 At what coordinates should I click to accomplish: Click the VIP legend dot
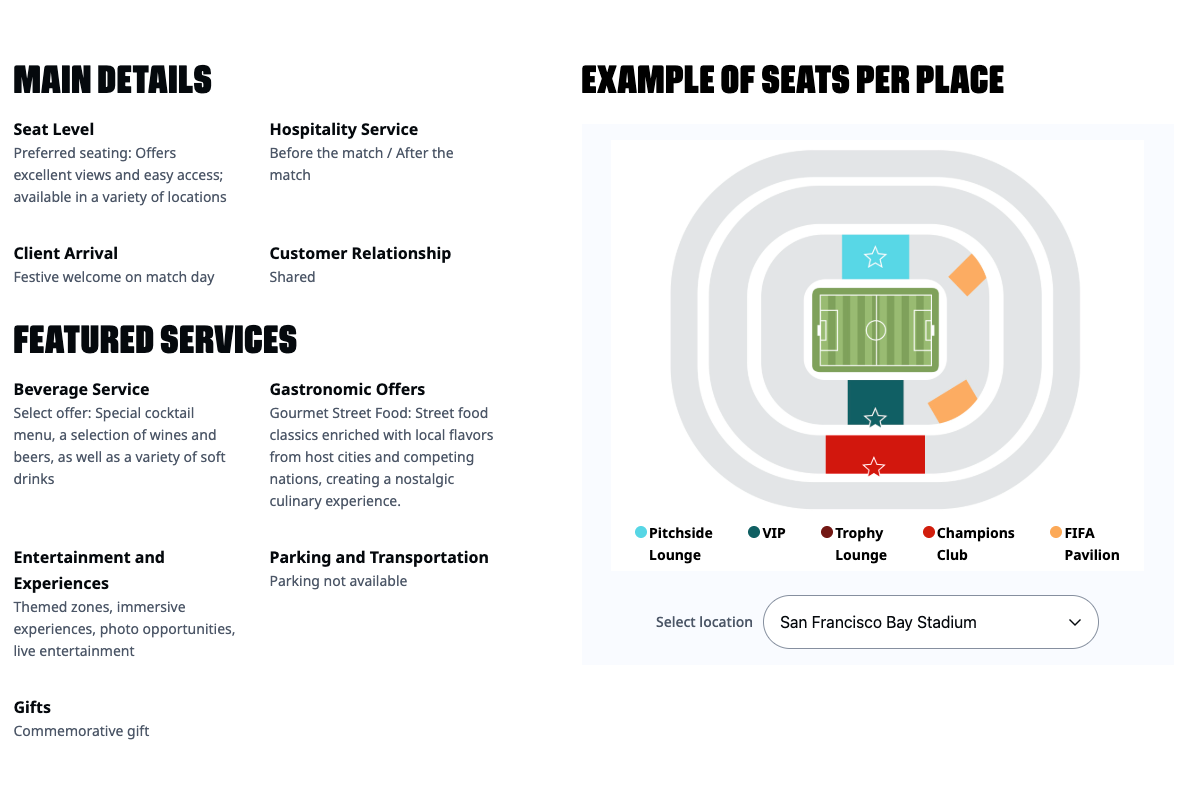pyautogui.click(x=754, y=532)
